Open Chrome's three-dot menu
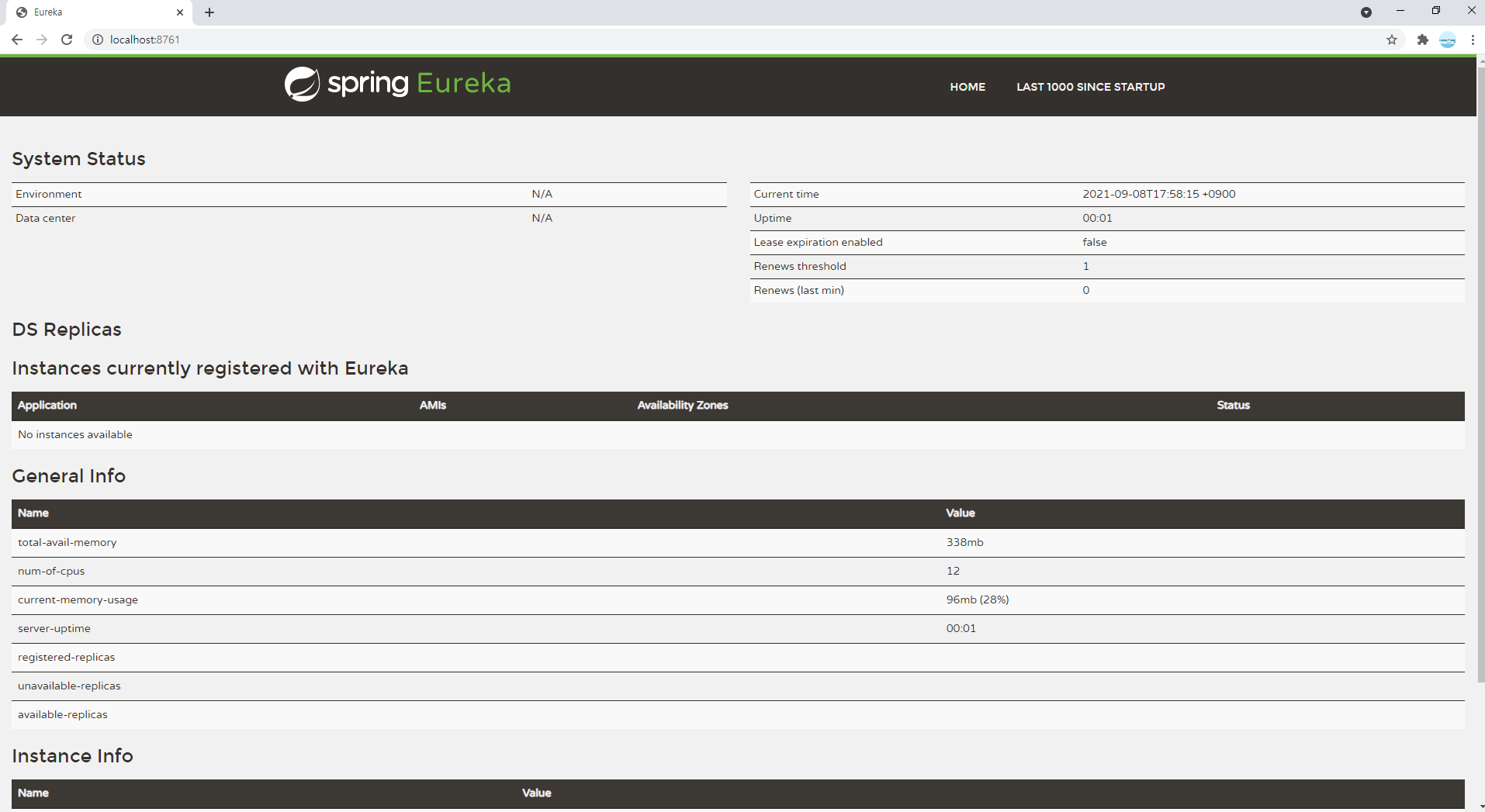Screen dimensions: 1485x812 [x=1473, y=40]
